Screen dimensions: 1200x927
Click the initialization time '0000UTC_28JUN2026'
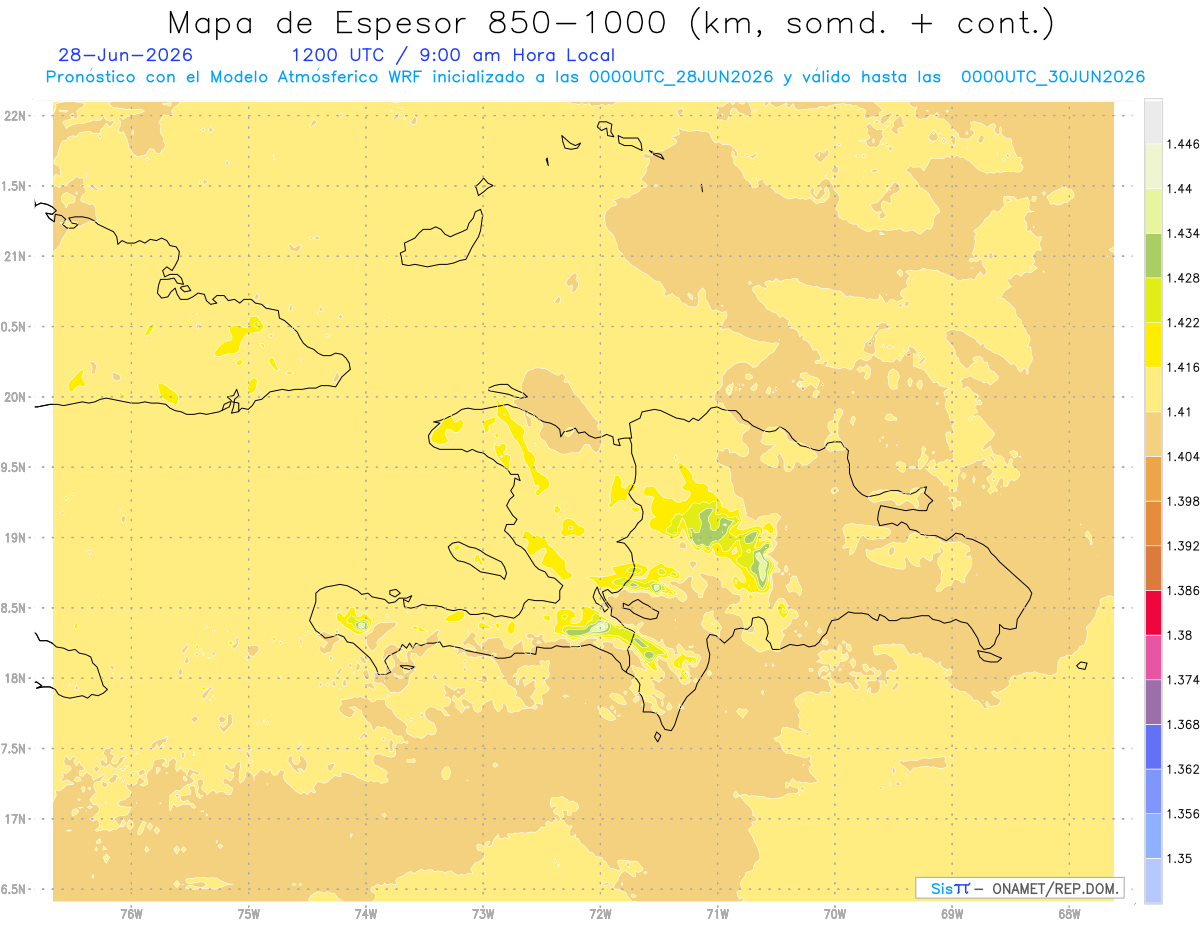tap(681, 77)
